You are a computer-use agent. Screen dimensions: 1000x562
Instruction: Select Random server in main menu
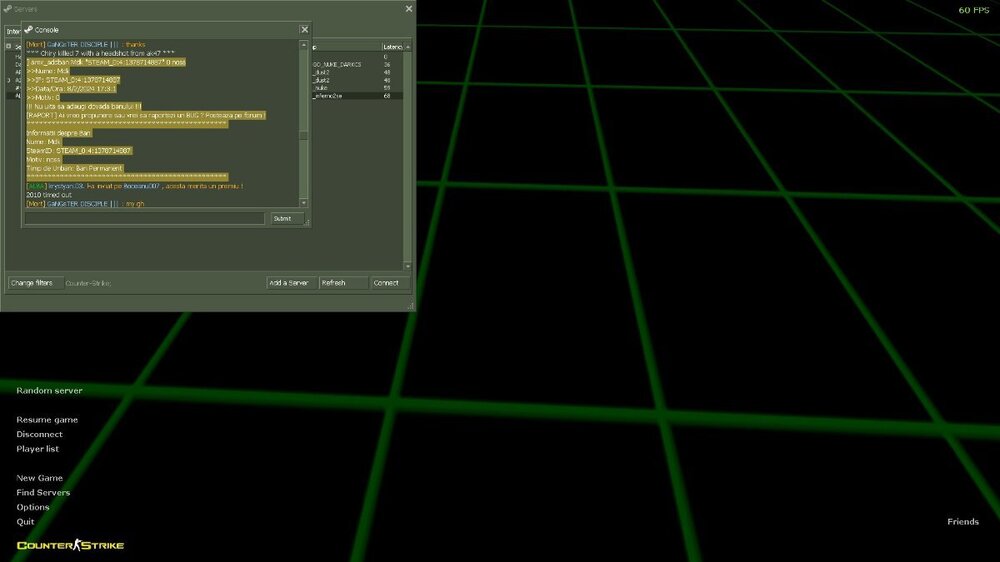(x=49, y=390)
